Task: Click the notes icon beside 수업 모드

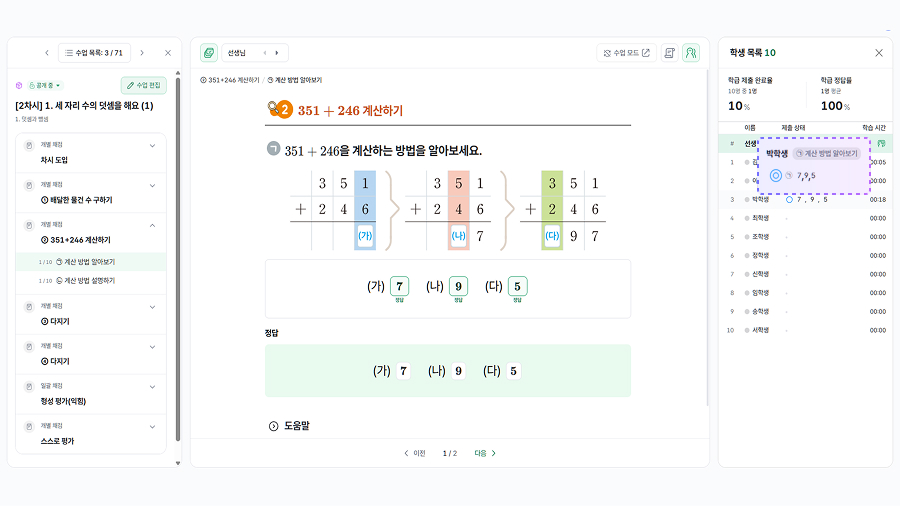Action: pyautogui.click(x=669, y=53)
